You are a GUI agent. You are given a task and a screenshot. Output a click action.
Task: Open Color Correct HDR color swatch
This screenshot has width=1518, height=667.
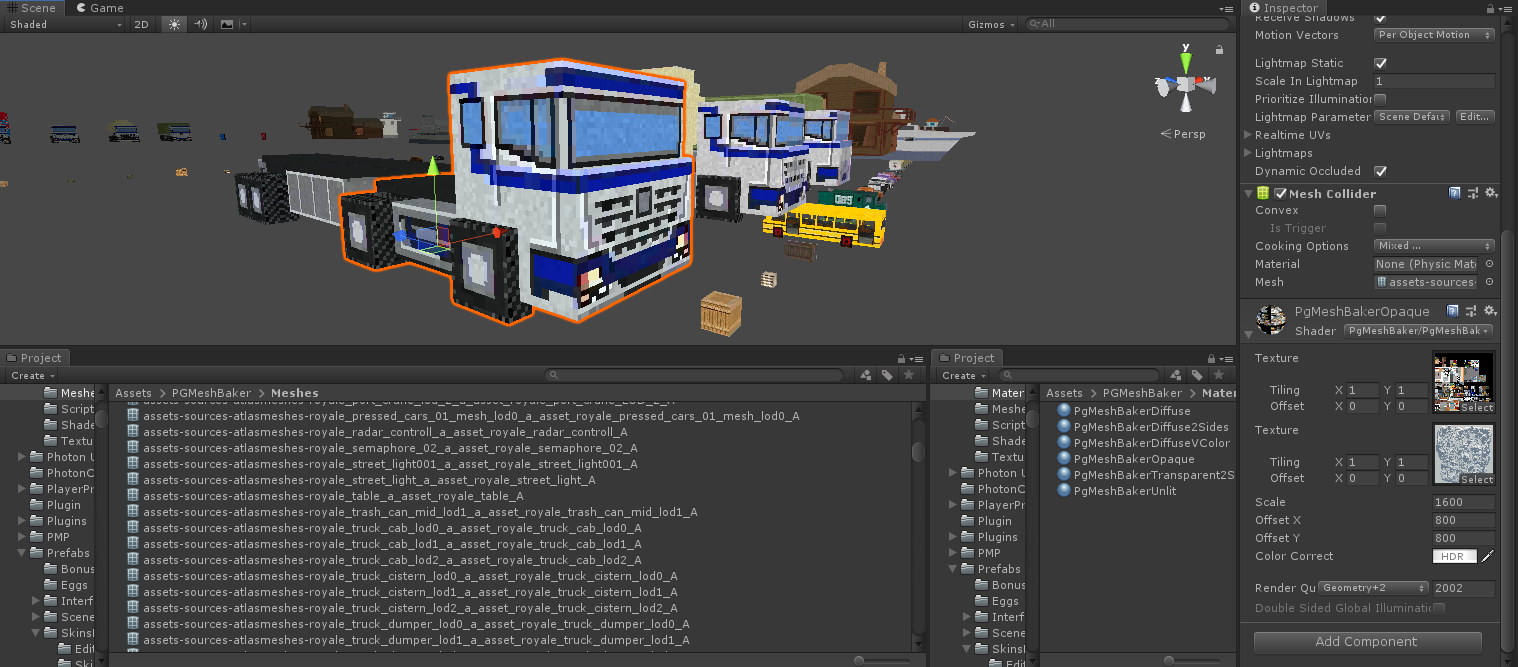pos(1455,556)
